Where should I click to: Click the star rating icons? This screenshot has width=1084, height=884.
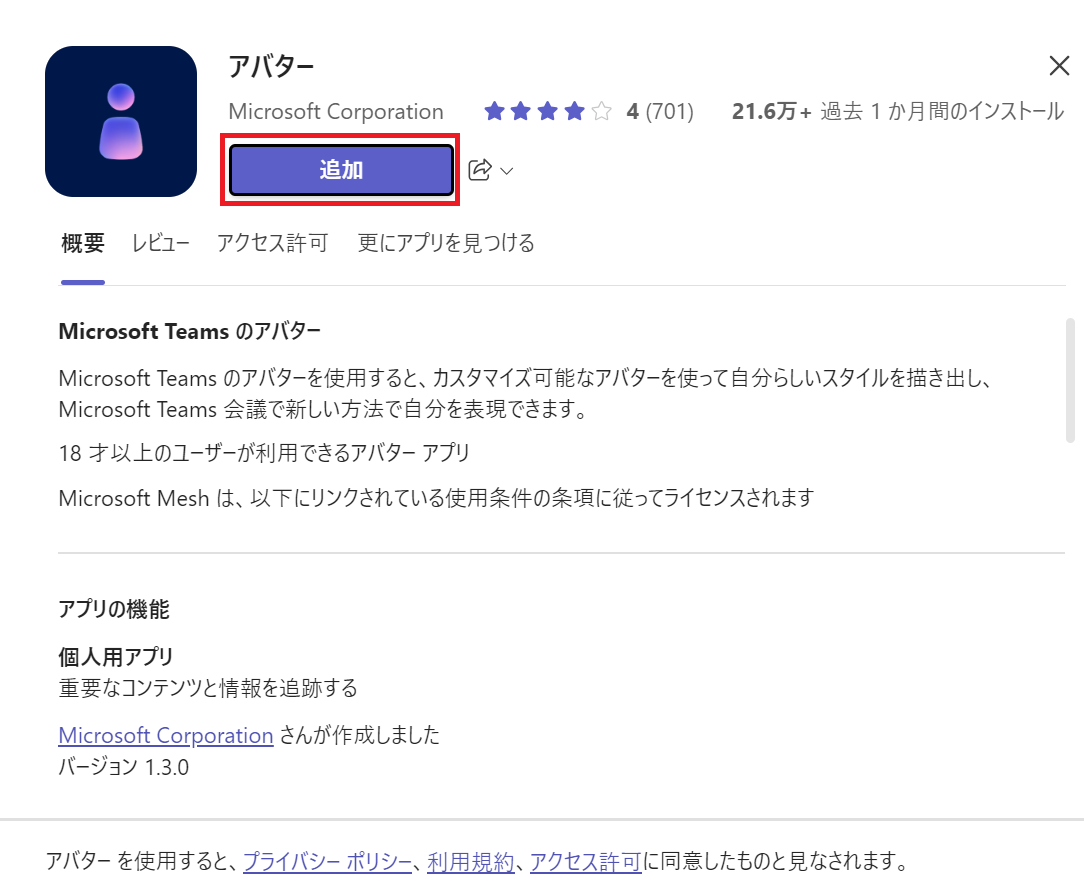[548, 111]
